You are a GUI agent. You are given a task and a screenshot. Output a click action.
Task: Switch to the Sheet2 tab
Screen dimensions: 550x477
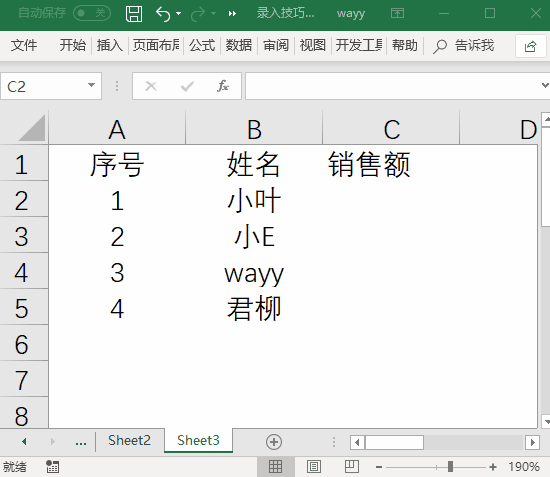tap(129, 441)
